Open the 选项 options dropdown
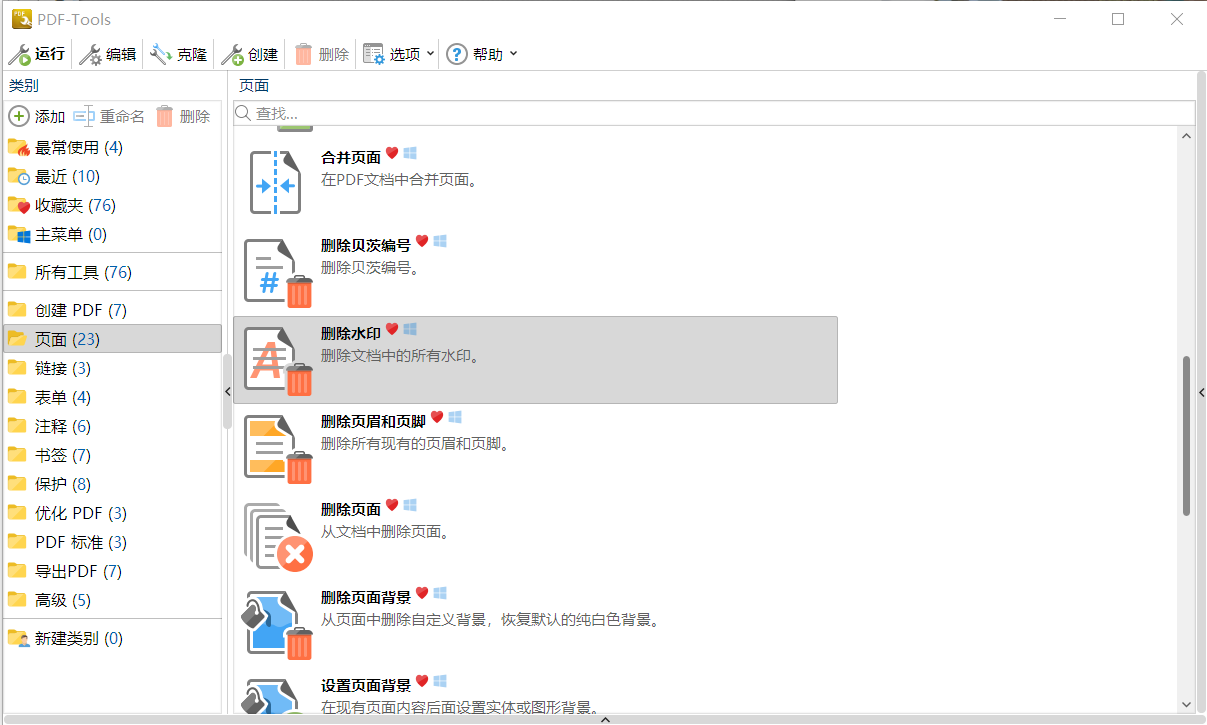 399,54
